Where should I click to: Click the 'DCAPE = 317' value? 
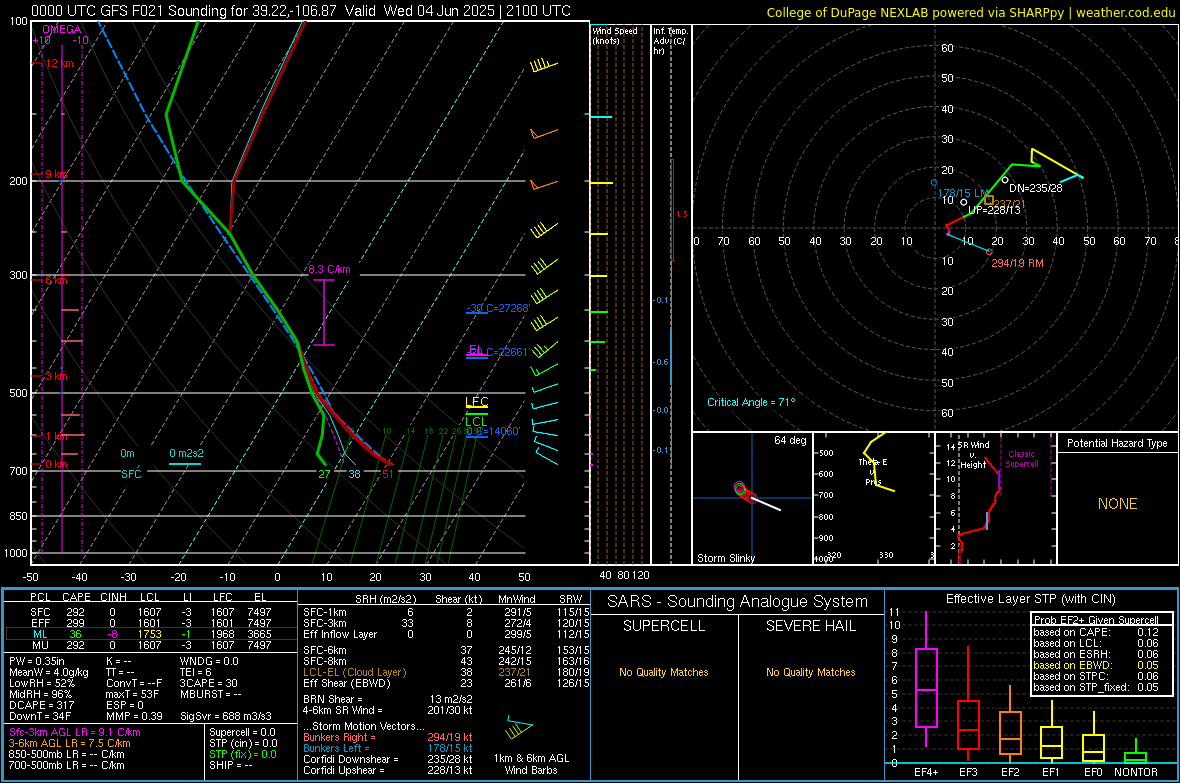(x=41, y=705)
